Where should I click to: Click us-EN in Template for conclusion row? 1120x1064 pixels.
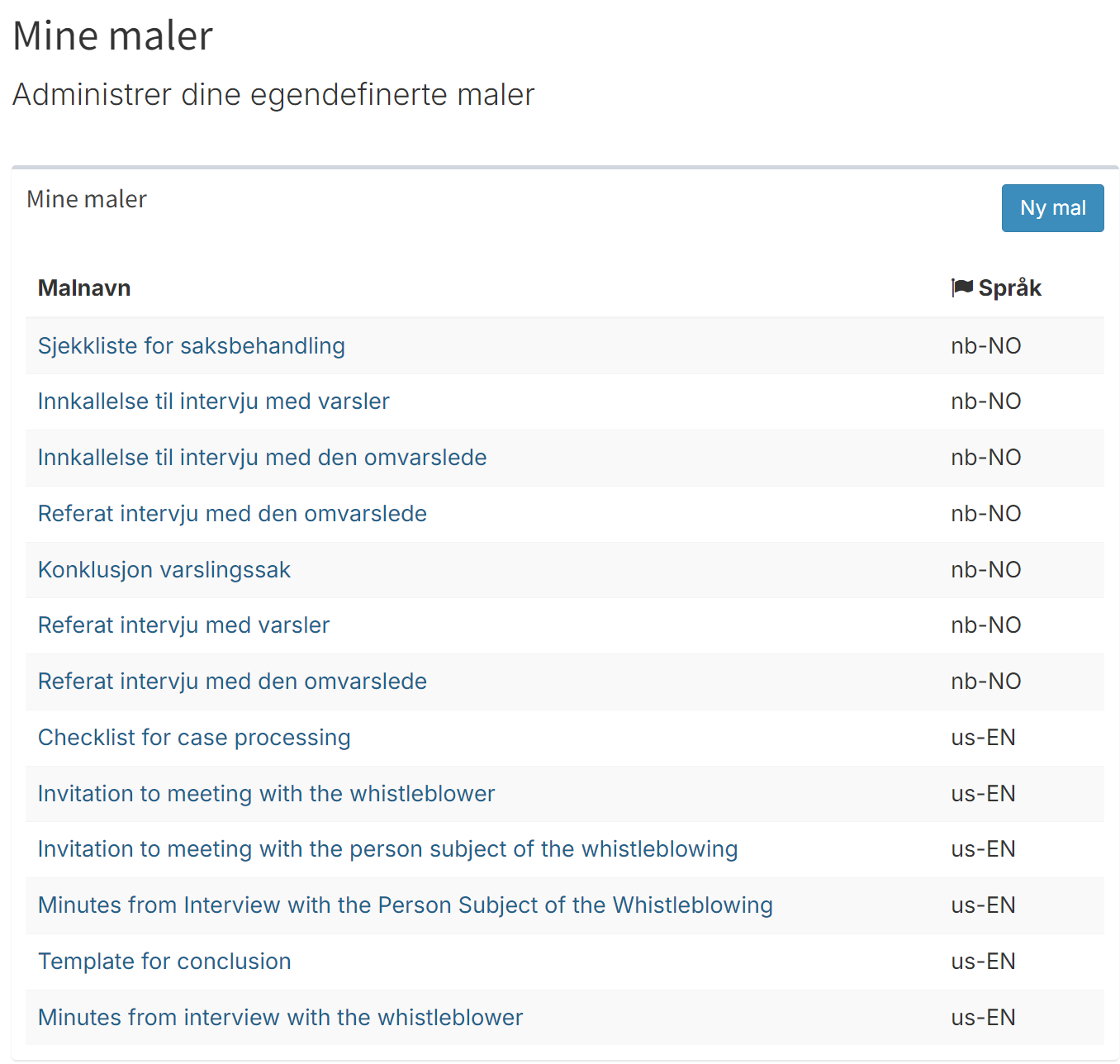pyautogui.click(x=983, y=962)
